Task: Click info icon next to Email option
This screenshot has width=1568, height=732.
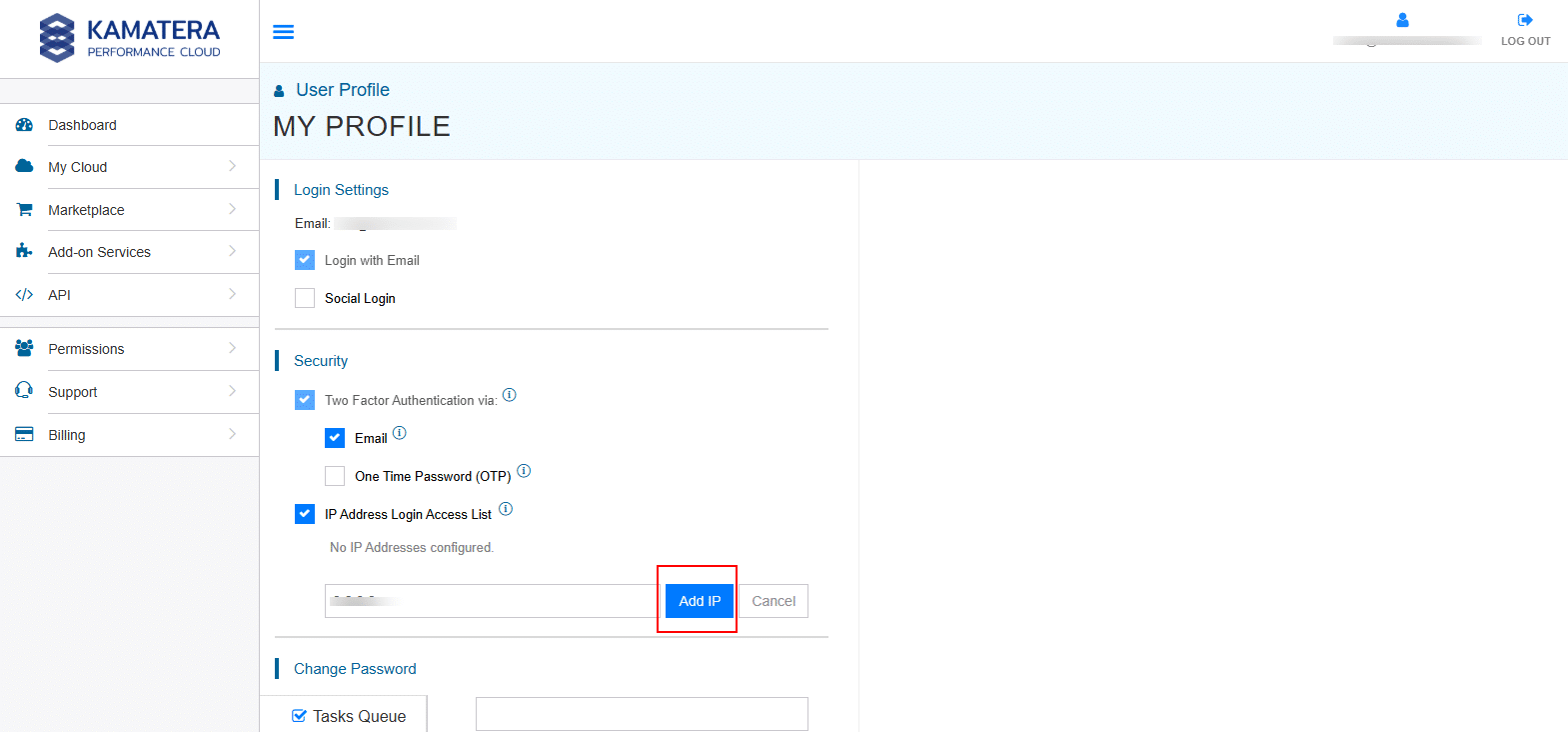Action: [400, 433]
